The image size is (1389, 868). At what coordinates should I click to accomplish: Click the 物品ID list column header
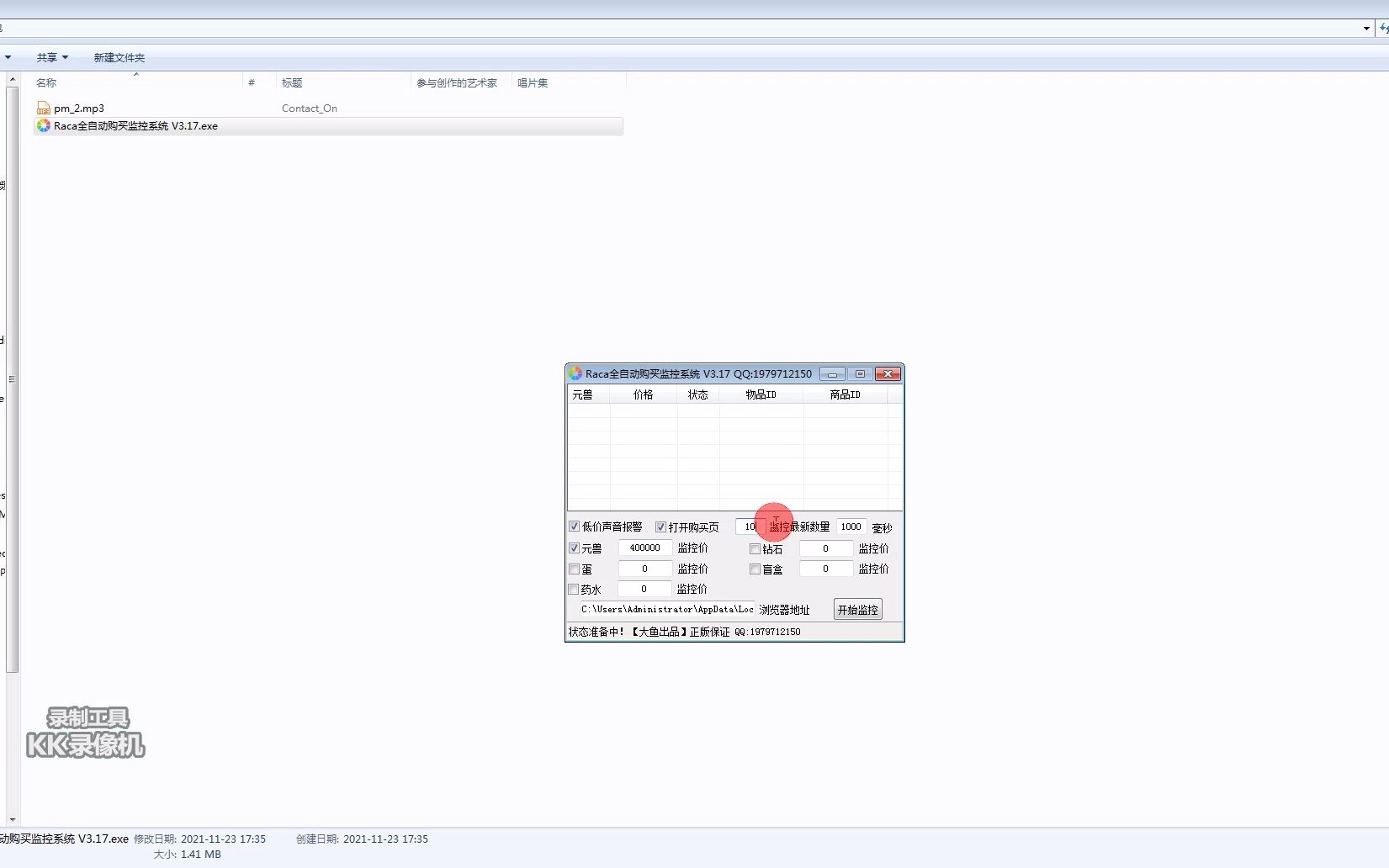coord(761,394)
